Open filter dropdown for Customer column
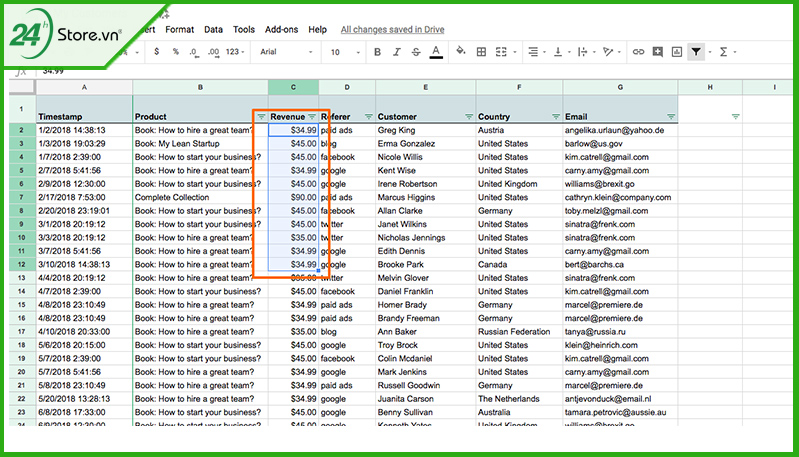Viewport: 799px width, 457px height. coord(469,117)
